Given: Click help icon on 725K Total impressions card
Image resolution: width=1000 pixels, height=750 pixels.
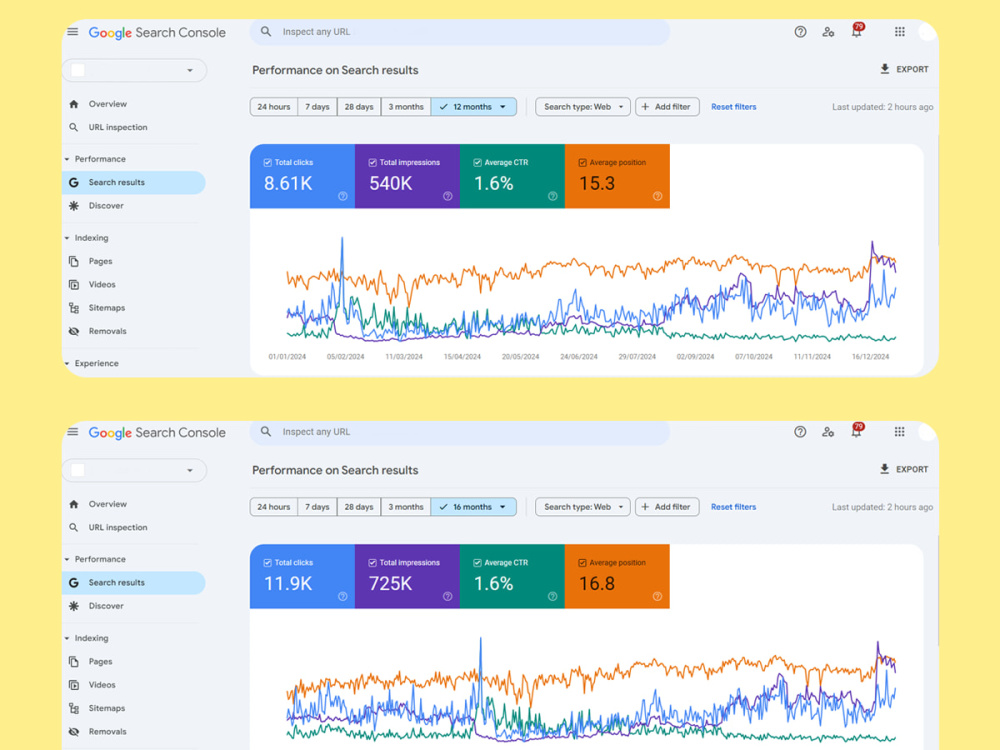Looking at the screenshot, I should pos(448,596).
